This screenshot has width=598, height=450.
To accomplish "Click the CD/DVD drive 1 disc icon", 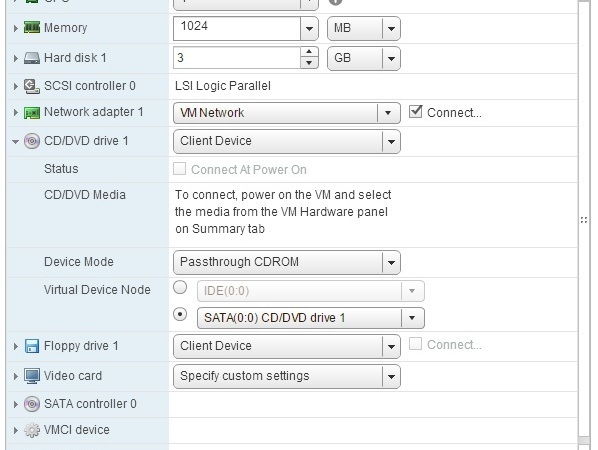I will click(x=32, y=141).
